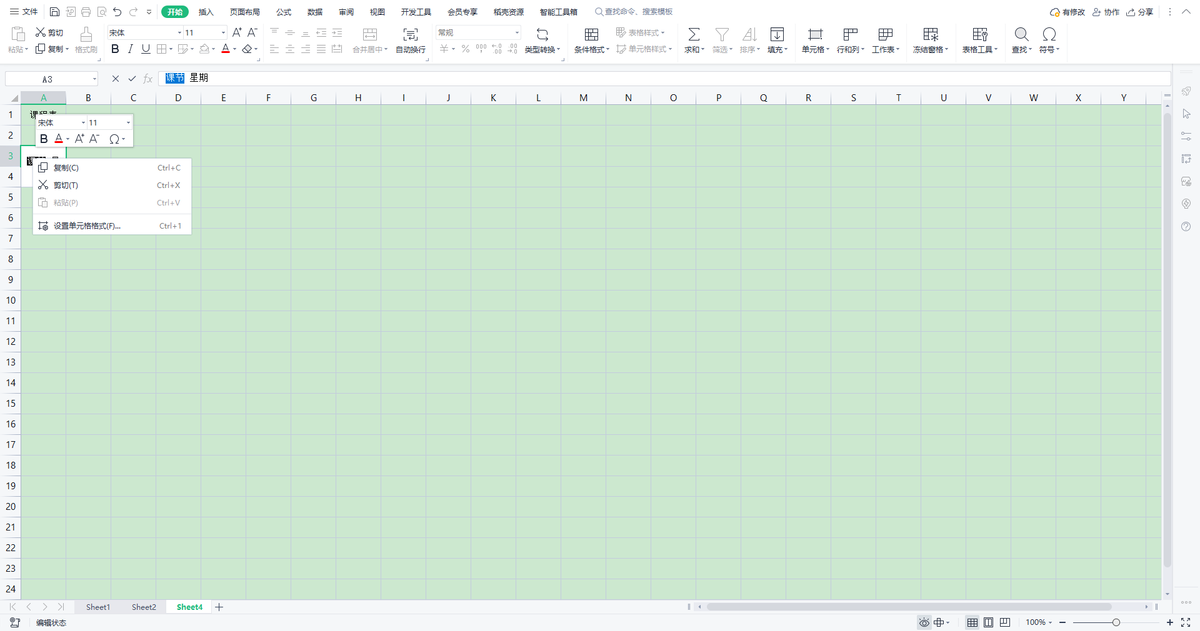Open the 宋体 font dropdown in the mini toolbar
Viewport: 1200px width, 631px height.
click(83, 123)
